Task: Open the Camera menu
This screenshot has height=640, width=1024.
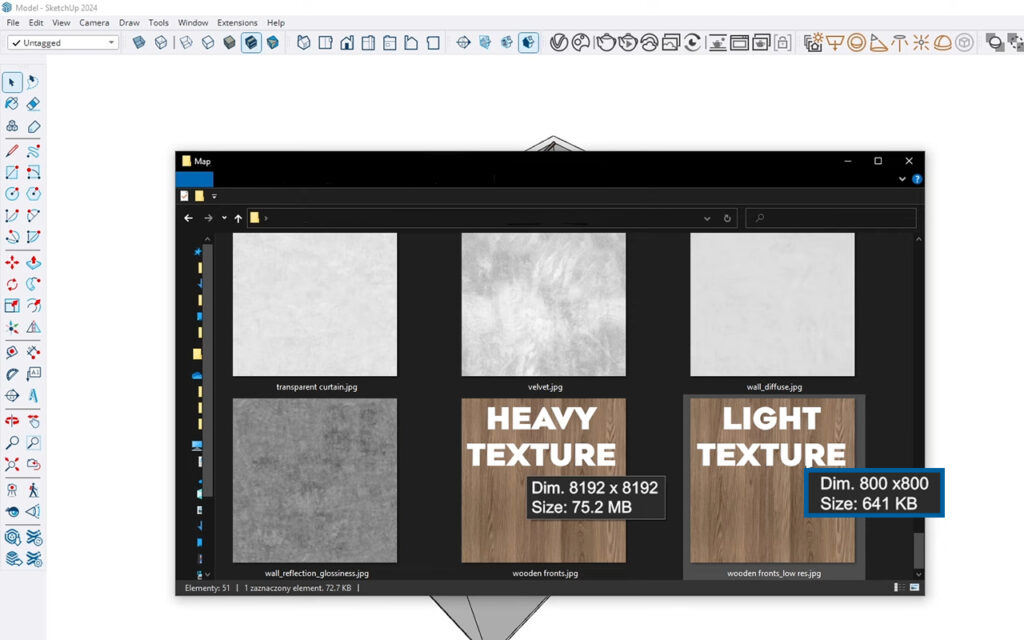Action: pyautogui.click(x=94, y=22)
